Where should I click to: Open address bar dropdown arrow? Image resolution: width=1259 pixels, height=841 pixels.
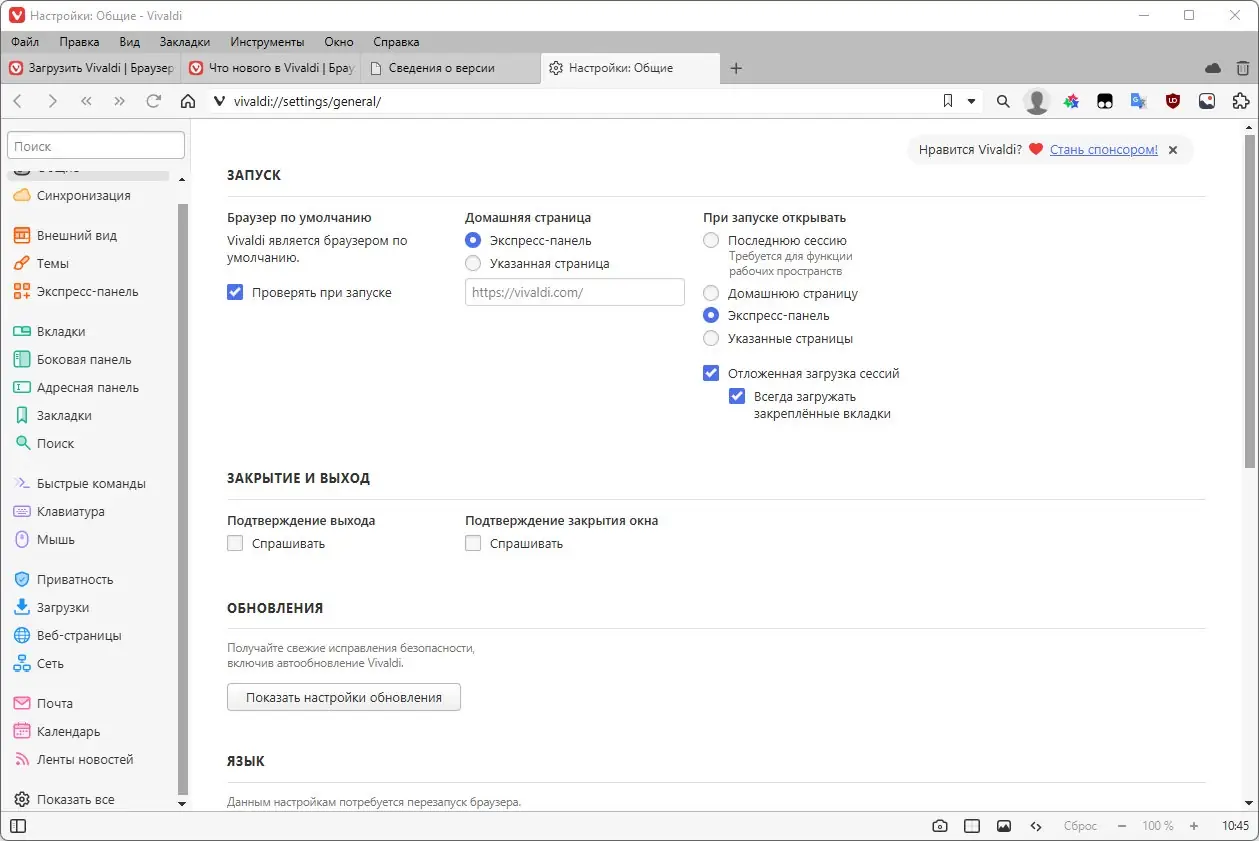pyautogui.click(x=971, y=101)
